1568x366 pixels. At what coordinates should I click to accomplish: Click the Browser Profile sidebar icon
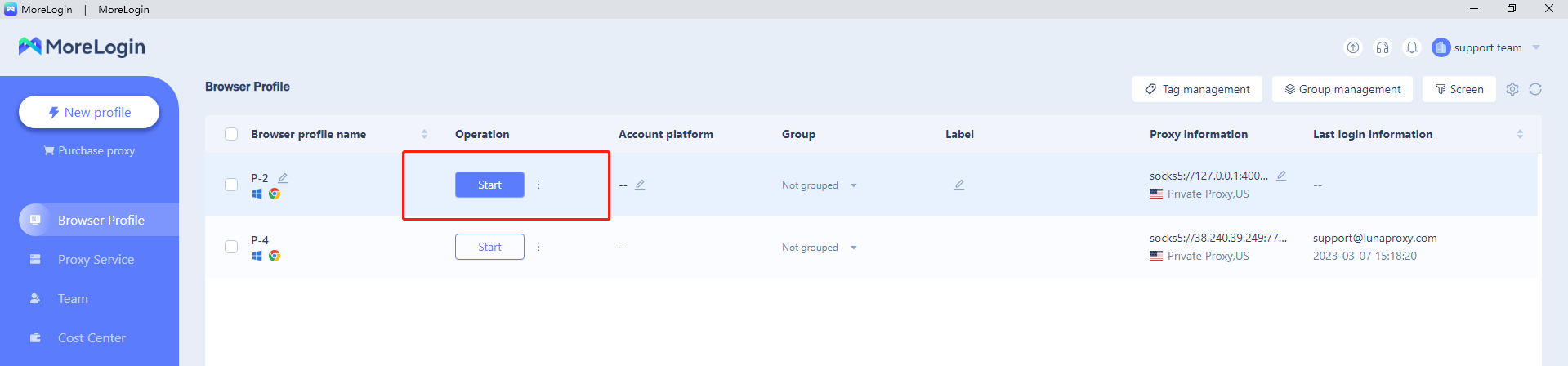point(35,220)
